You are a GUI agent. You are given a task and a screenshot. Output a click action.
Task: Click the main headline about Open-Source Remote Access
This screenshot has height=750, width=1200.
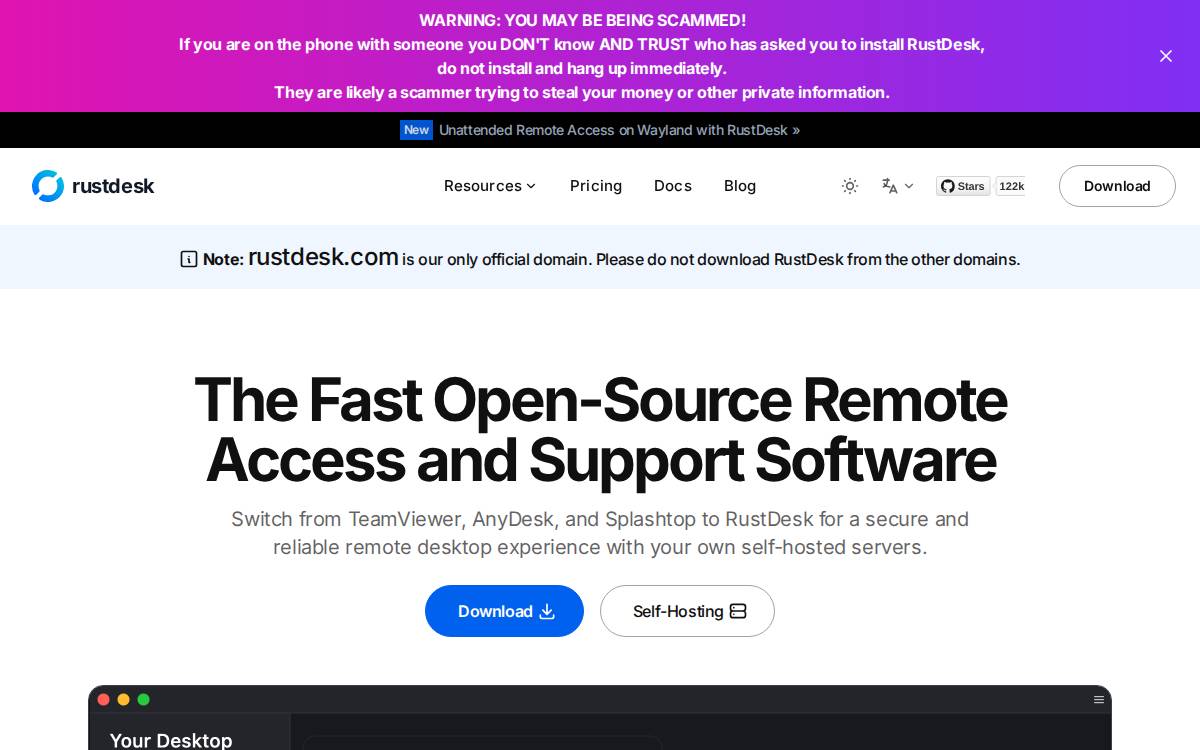coord(600,430)
